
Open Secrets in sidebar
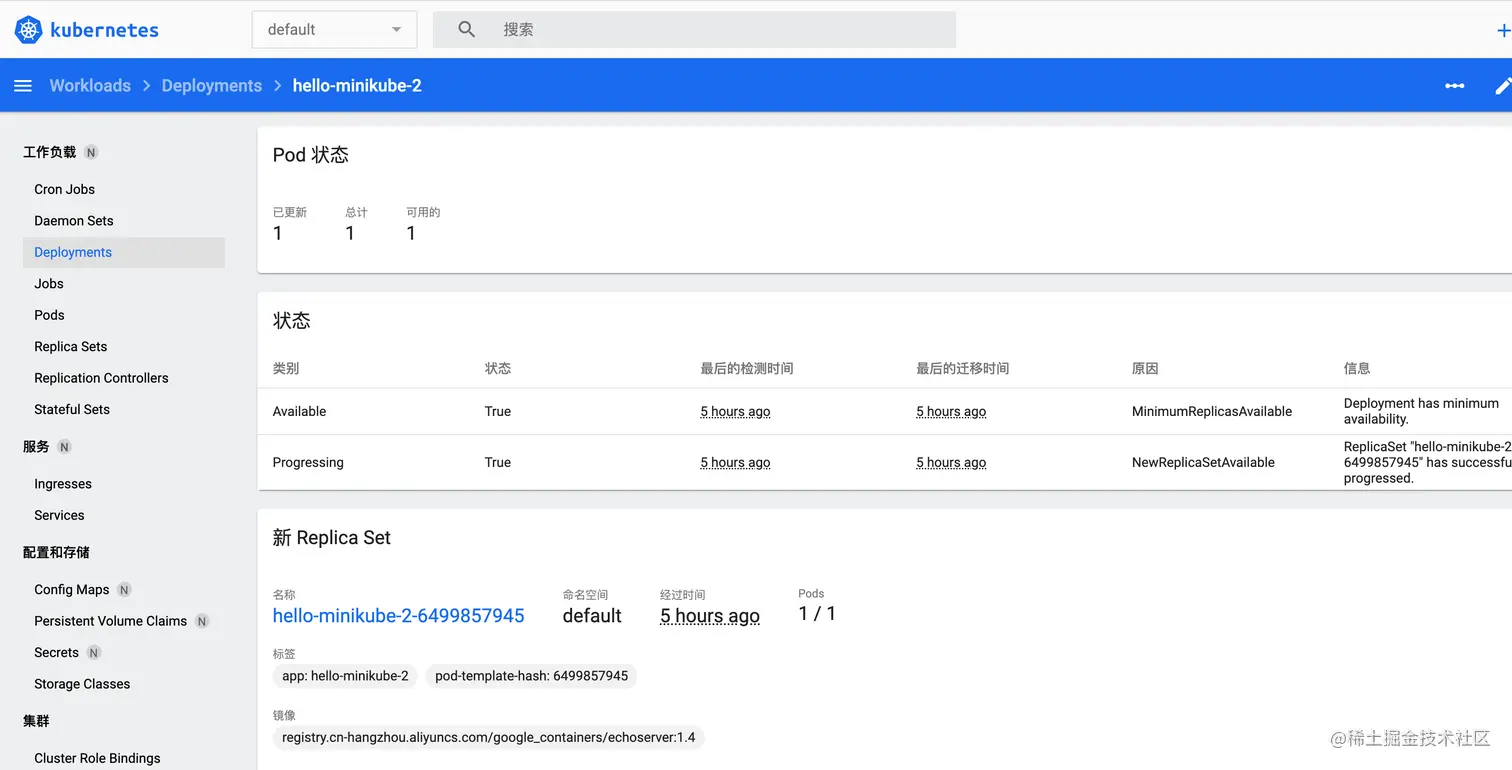(x=56, y=653)
